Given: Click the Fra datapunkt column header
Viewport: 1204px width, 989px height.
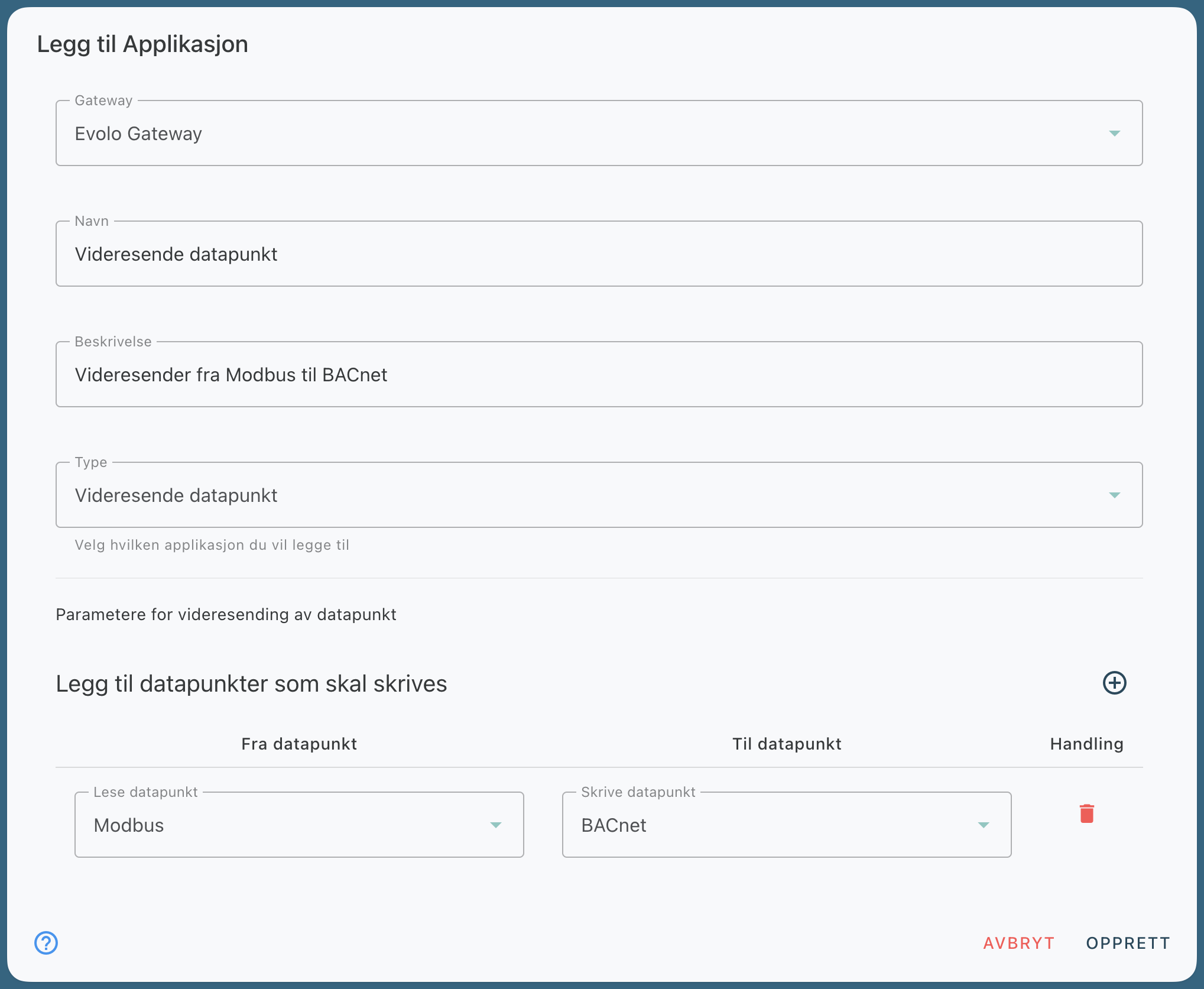Looking at the screenshot, I should point(299,744).
